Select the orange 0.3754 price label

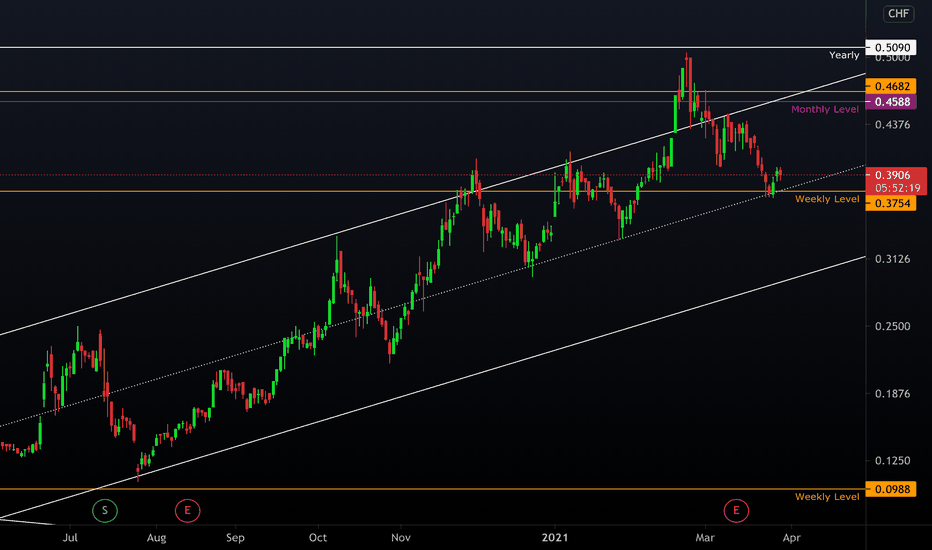click(x=891, y=203)
